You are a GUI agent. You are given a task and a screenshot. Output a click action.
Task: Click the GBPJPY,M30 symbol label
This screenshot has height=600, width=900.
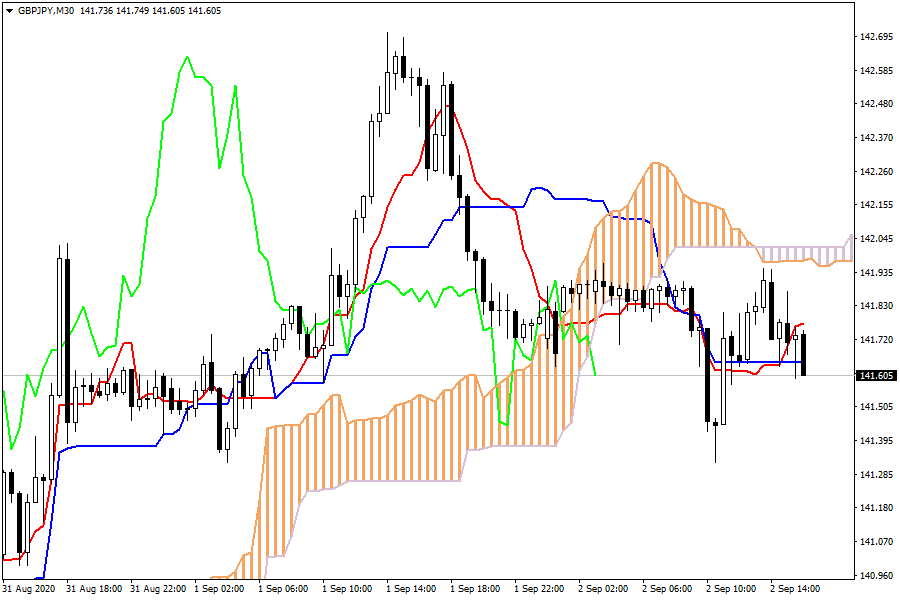[47, 11]
